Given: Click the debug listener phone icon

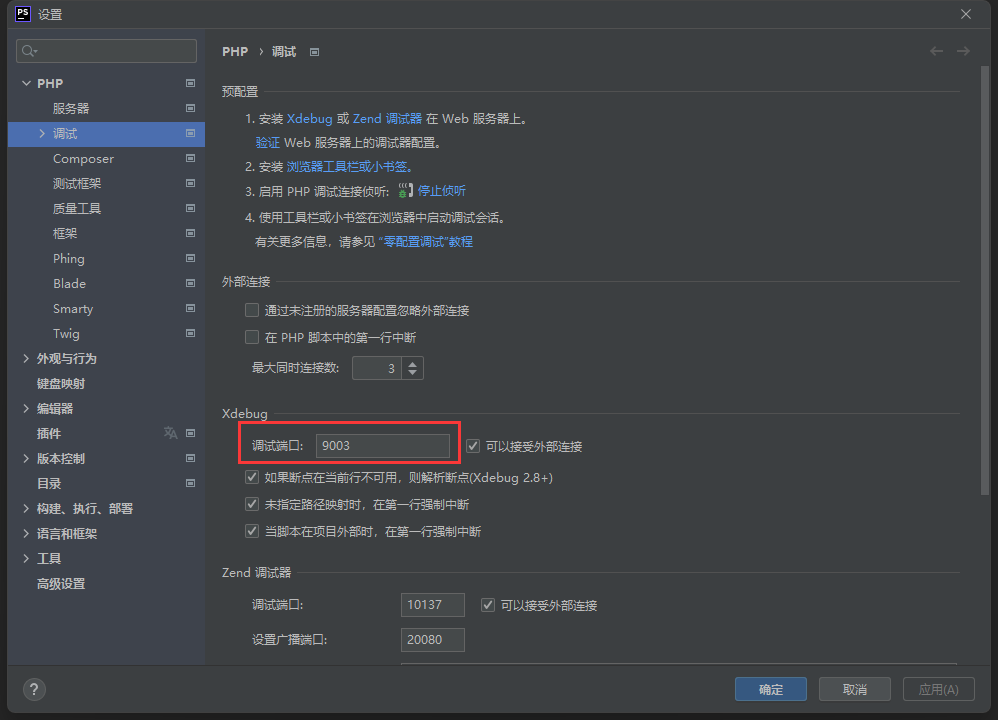Looking at the screenshot, I should (x=405, y=190).
